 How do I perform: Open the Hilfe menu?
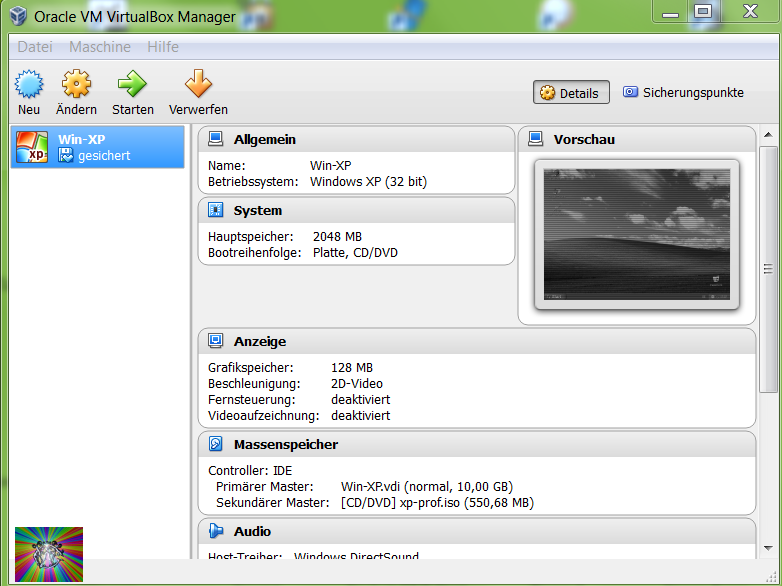click(x=163, y=47)
